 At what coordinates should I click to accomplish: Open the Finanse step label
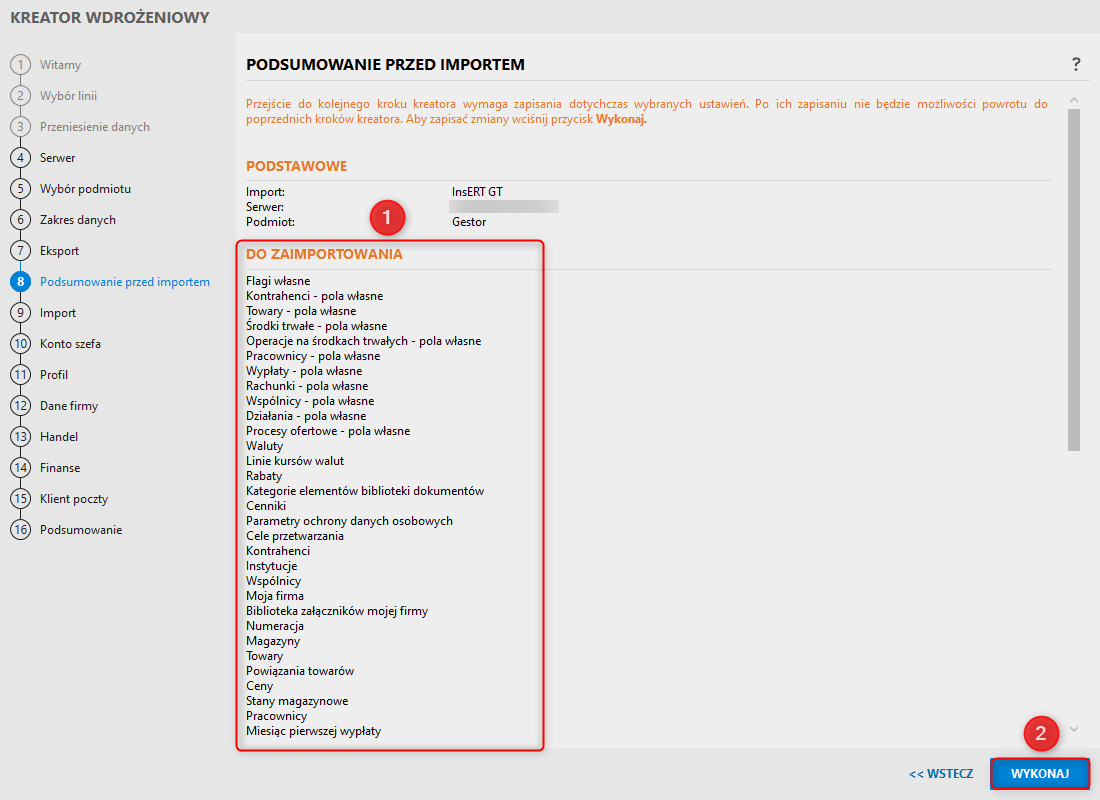coord(60,467)
